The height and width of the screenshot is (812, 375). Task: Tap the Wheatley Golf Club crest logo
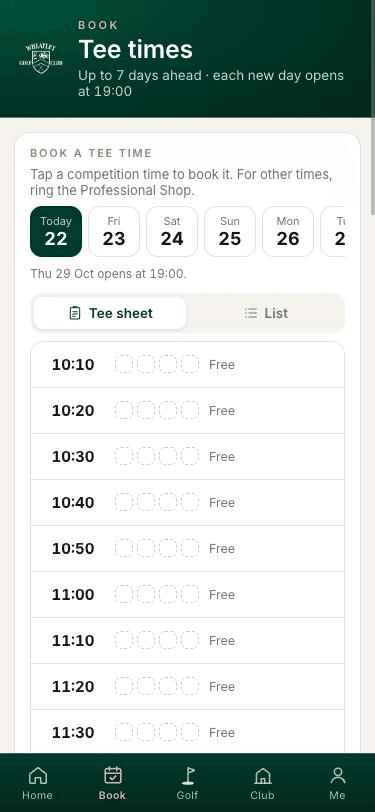(41, 59)
